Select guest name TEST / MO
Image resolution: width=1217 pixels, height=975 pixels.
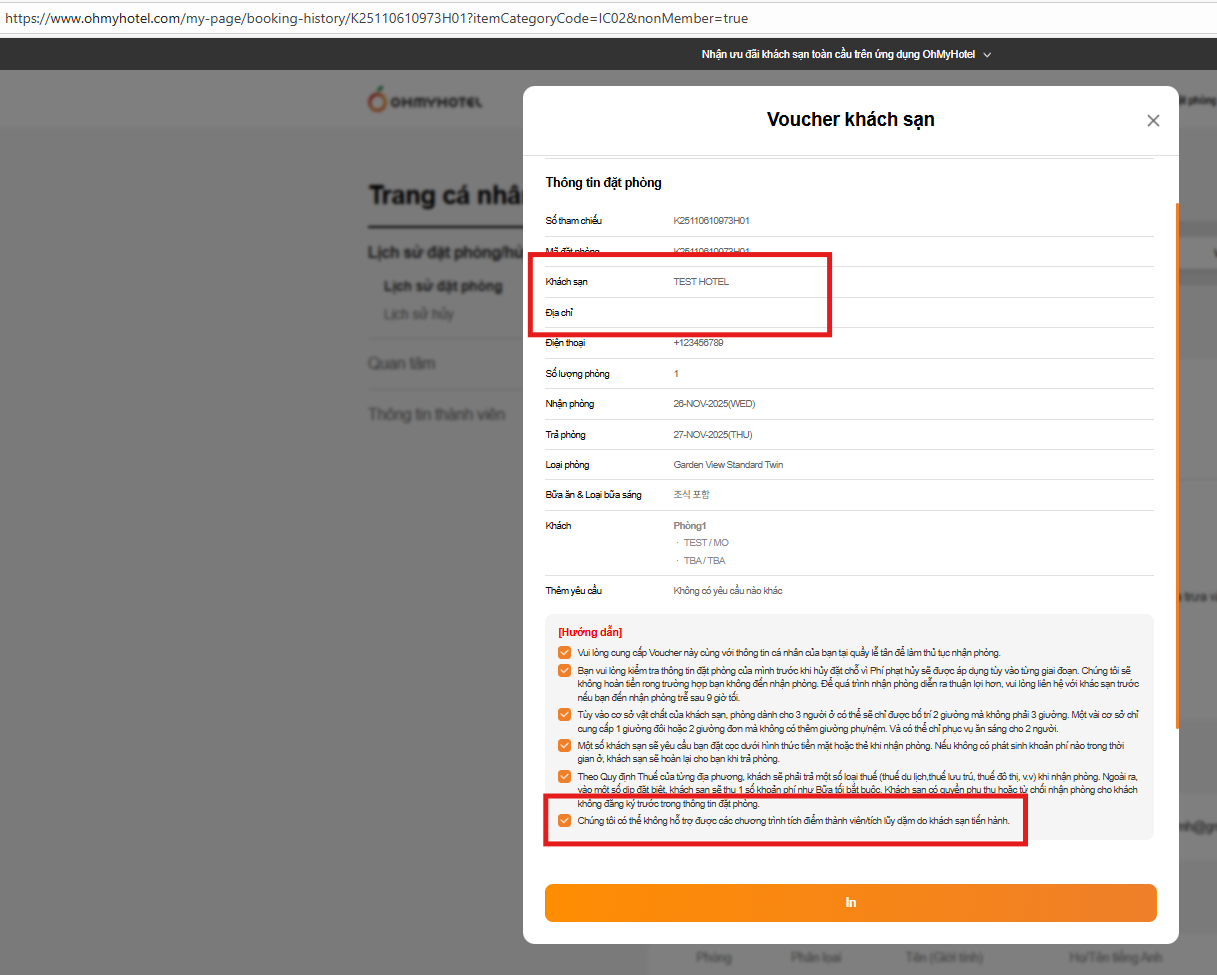click(706, 543)
